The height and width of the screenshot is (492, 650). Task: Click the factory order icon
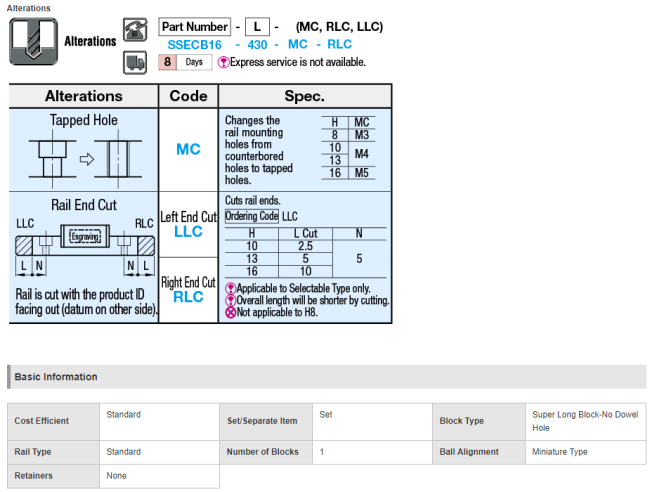(x=134, y=30)
